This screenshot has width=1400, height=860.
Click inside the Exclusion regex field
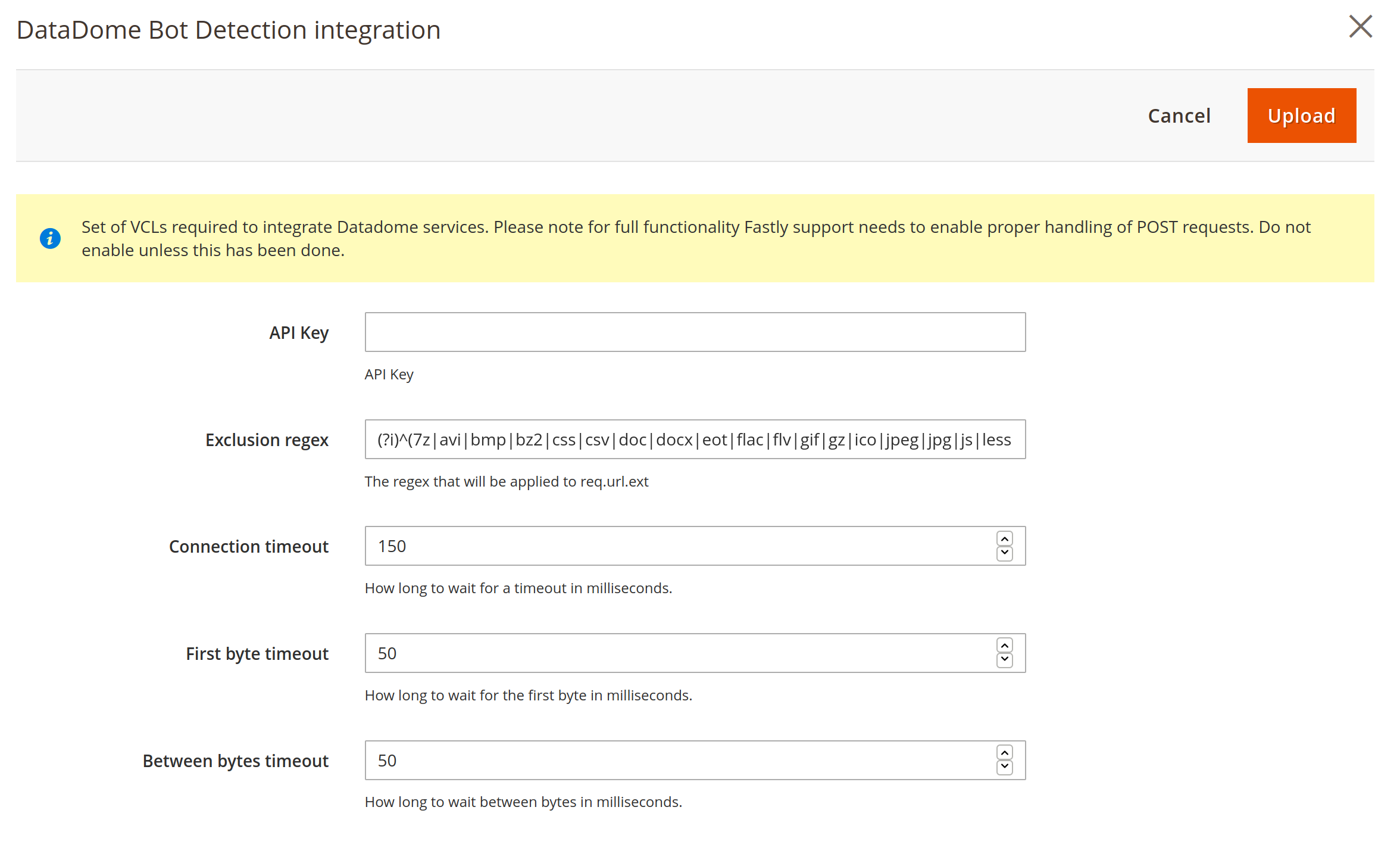coord(695,440)
